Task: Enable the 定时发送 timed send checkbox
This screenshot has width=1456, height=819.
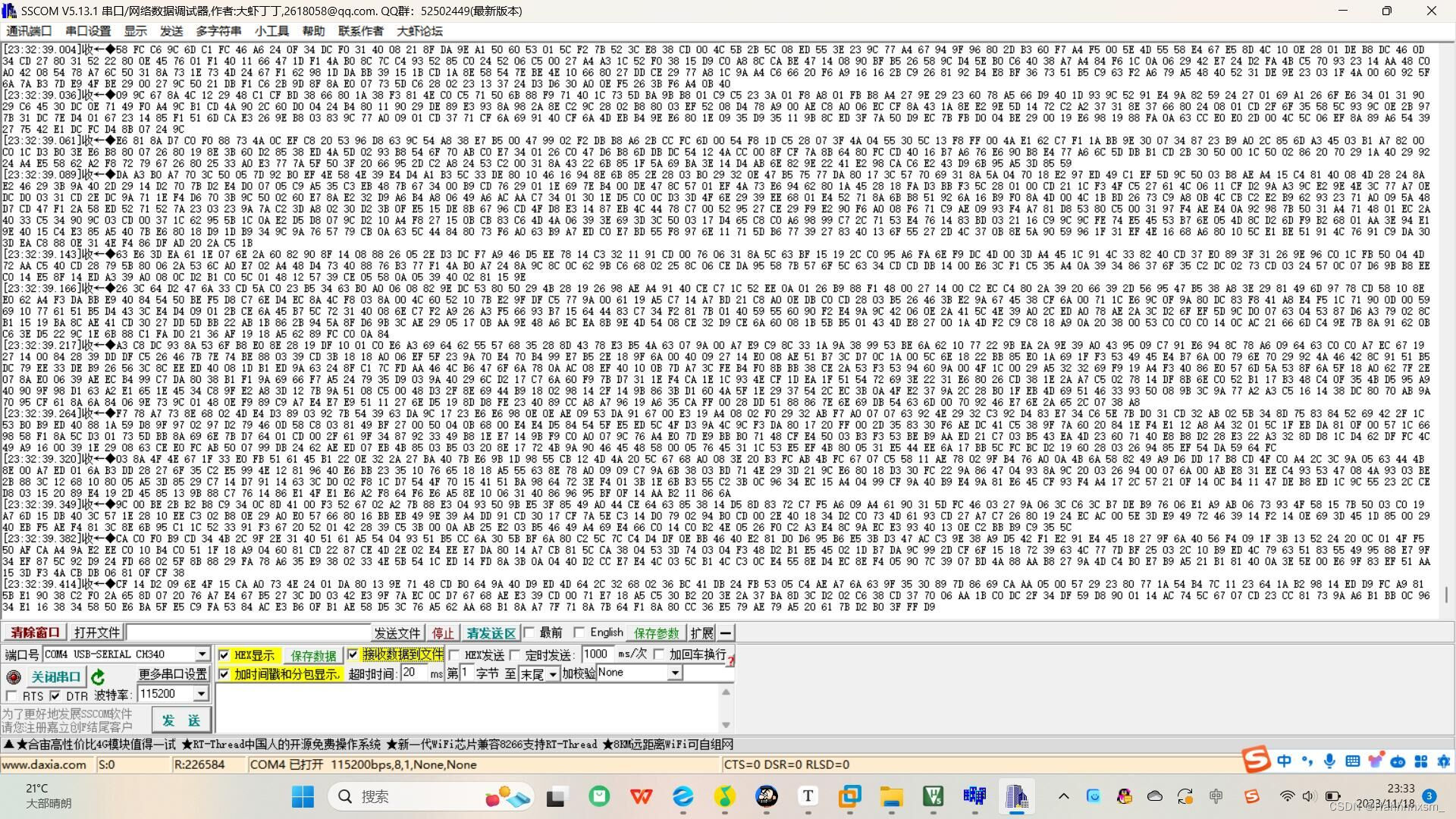Action: (x=516, y=655)
